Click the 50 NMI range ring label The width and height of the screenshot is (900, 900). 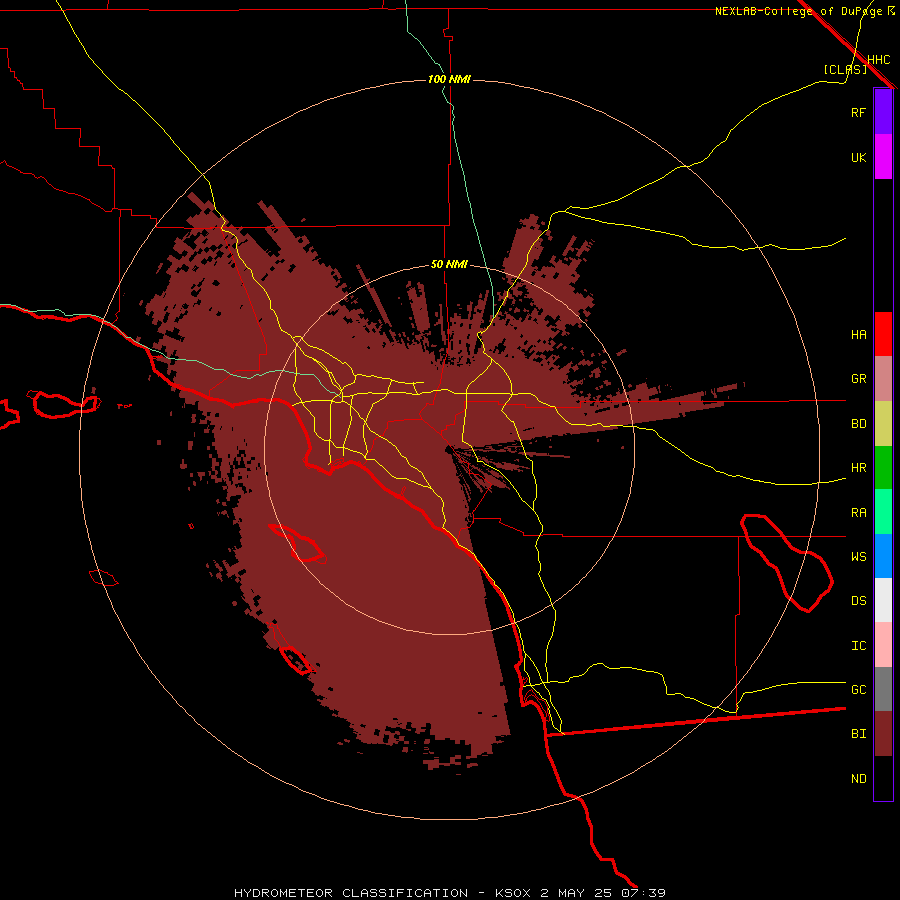449,264
